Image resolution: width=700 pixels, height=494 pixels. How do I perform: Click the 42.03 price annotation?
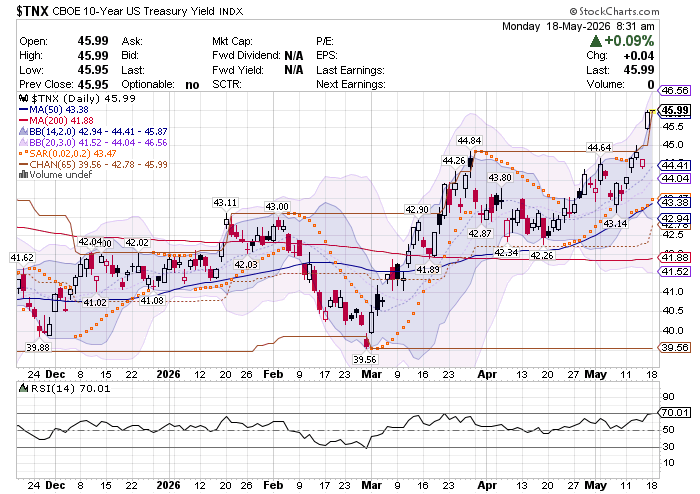(x=246, y=264)
